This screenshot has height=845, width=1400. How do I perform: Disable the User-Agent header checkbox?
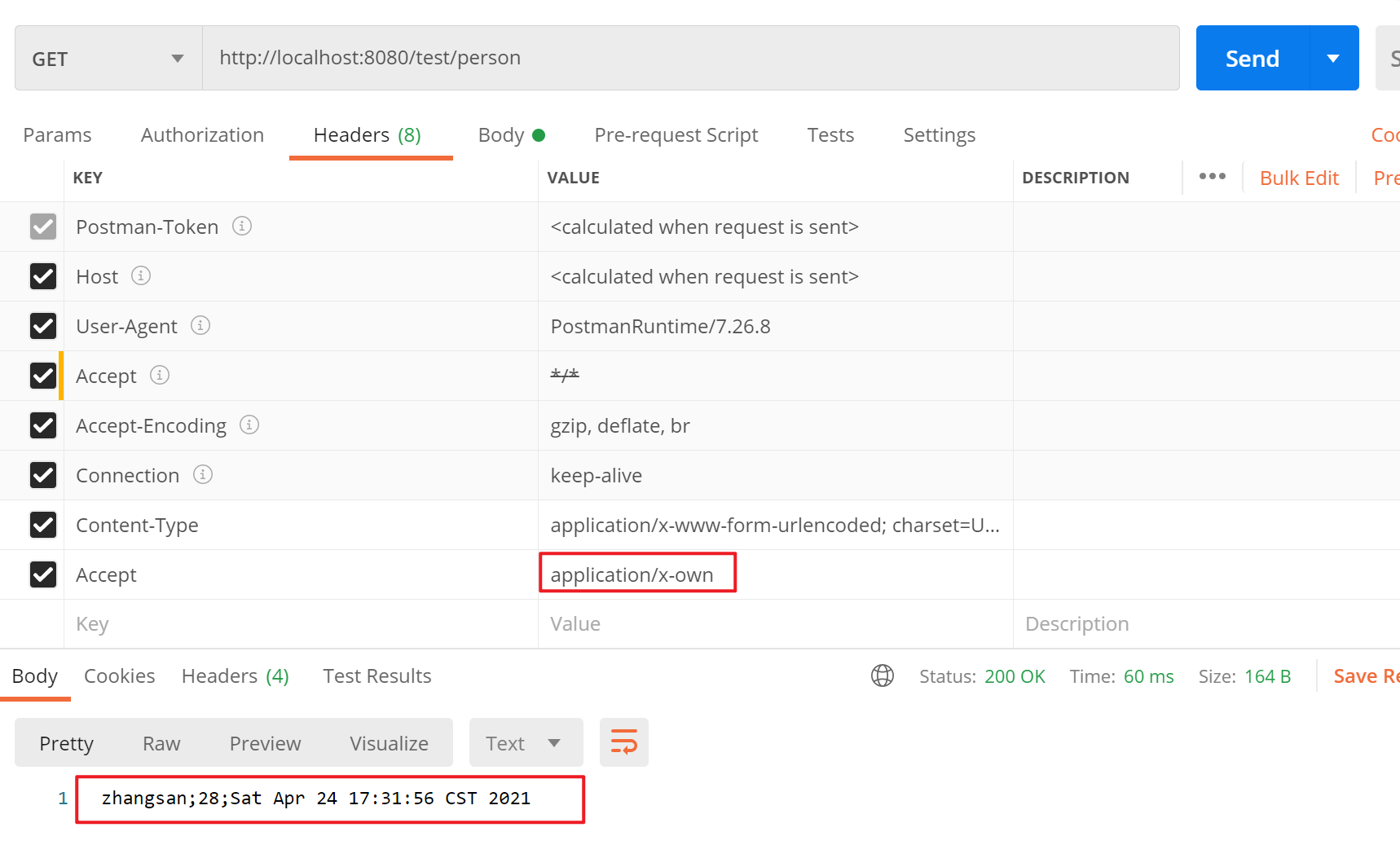[43, 326]
